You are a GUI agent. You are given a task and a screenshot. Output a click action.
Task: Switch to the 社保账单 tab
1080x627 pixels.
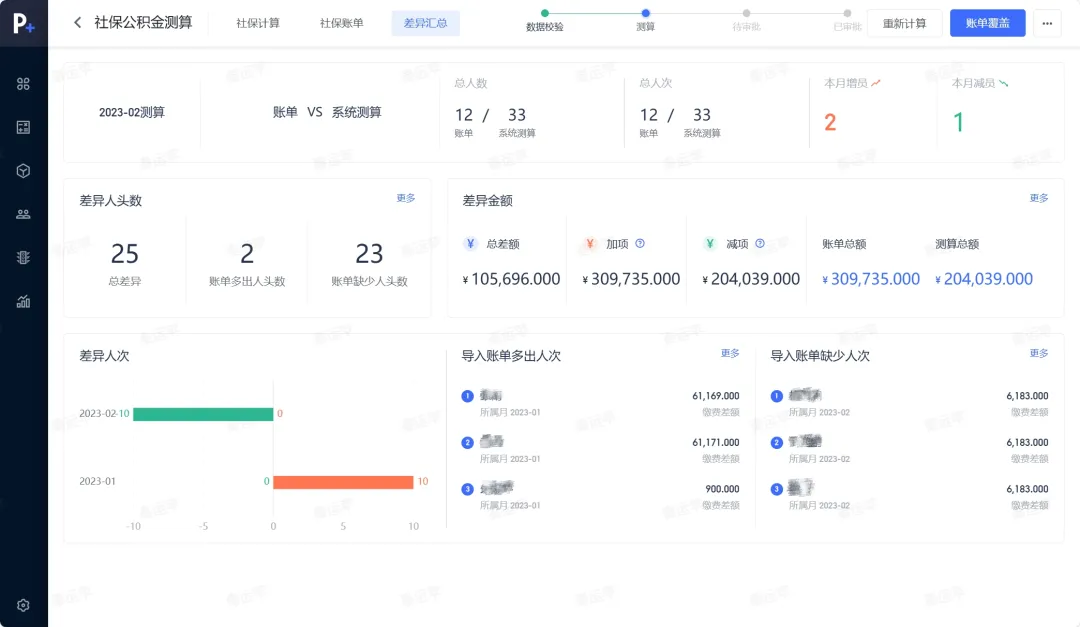tap(340, 21)
